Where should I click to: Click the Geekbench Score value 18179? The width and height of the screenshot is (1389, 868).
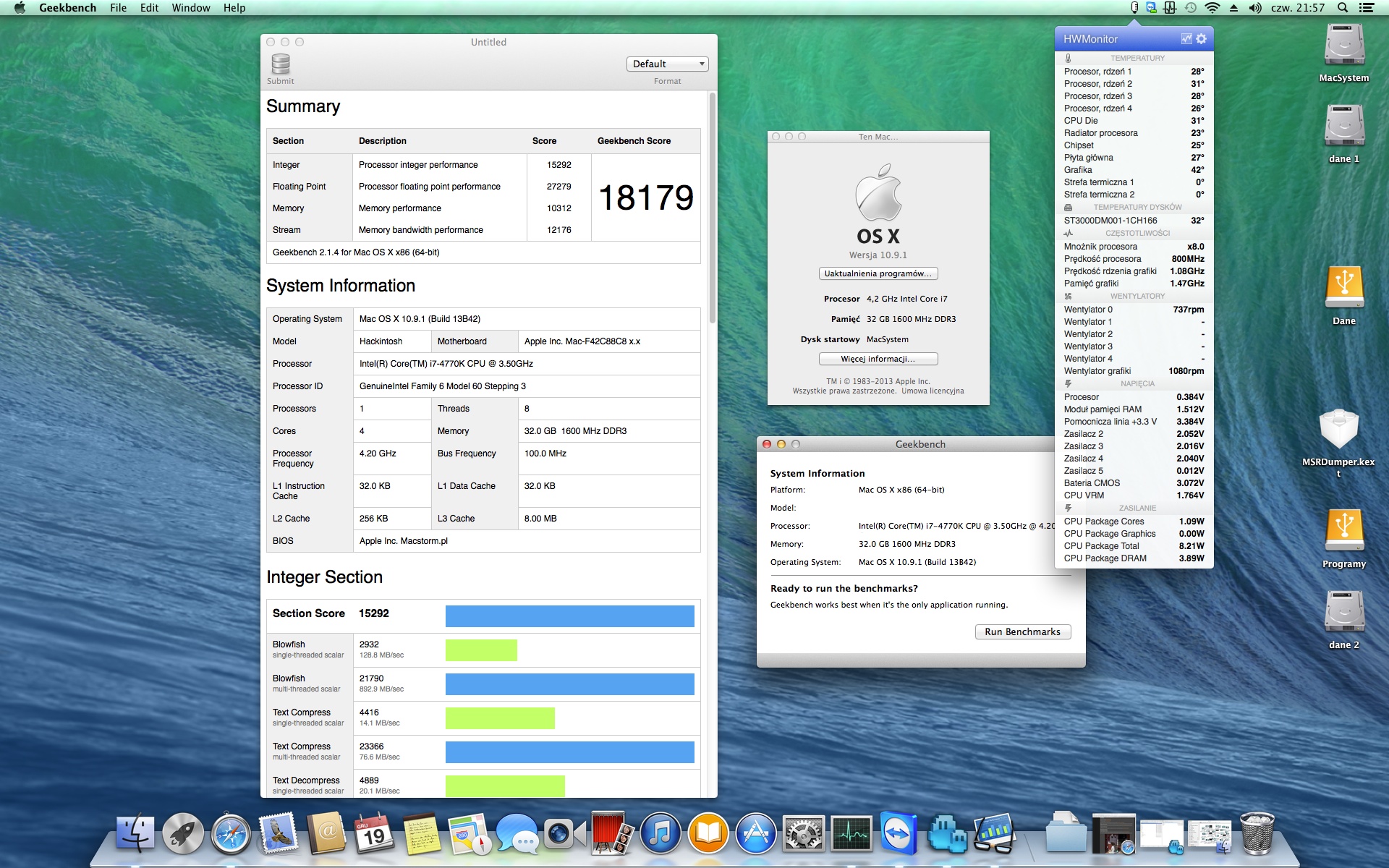pyautogui.click(x=646, y=197)
